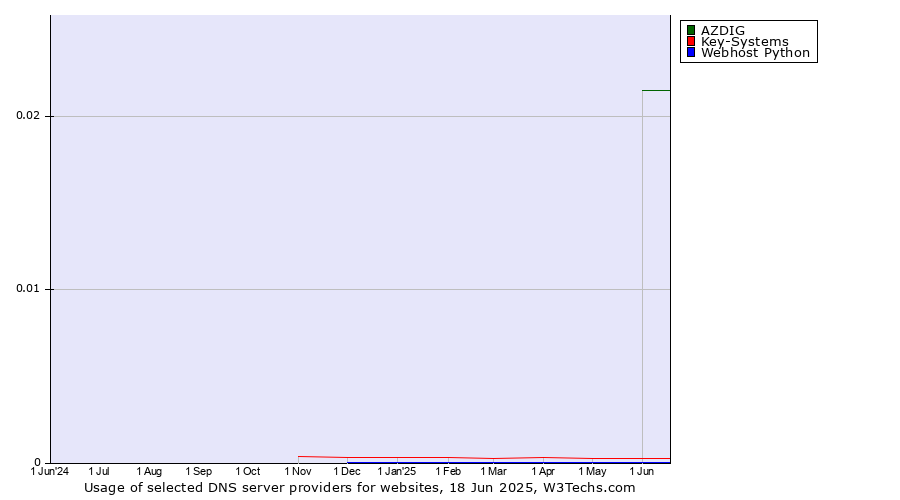Select the Webhost Python legend label

(x=755, y=53)
